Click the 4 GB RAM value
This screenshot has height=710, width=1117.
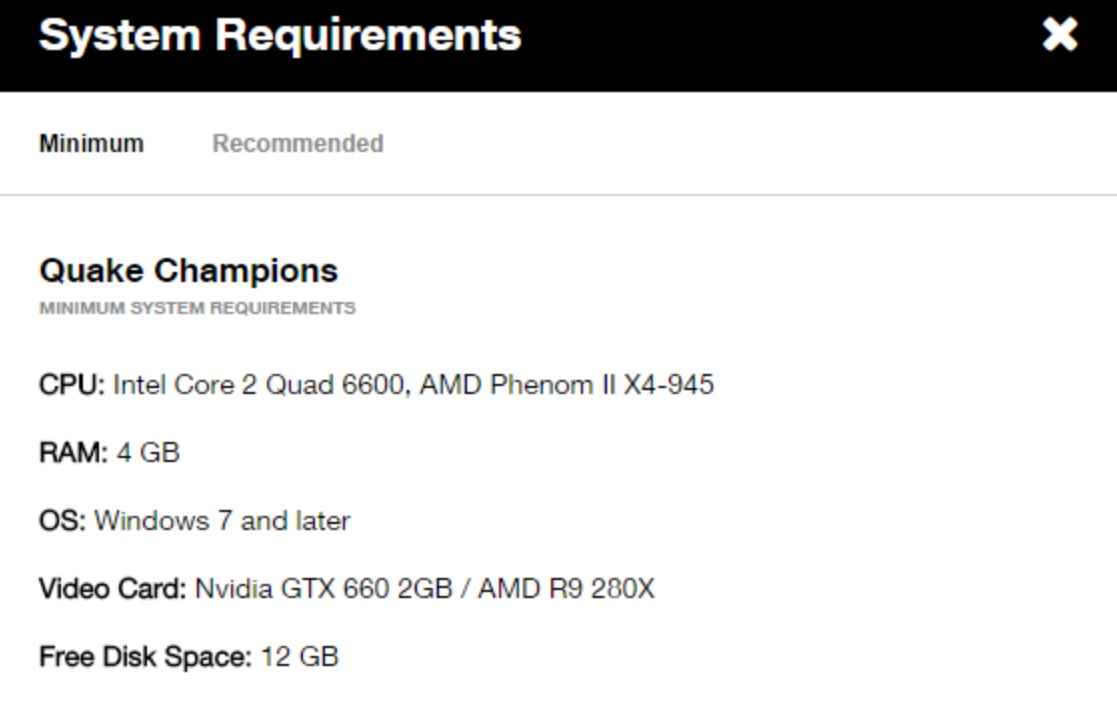(148, 453)
